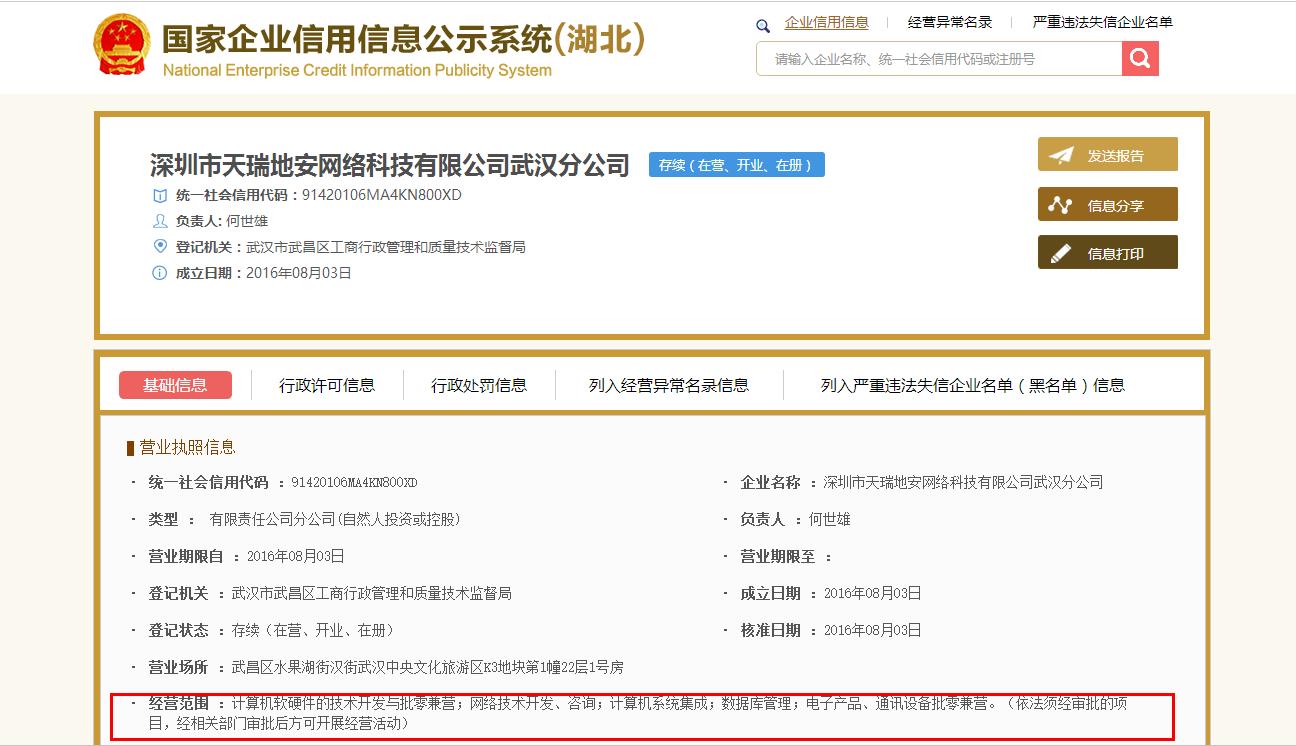Click the 负责人 value 何世雄 in license info
Screen dimensions: 1296x746
click(830, 520)
